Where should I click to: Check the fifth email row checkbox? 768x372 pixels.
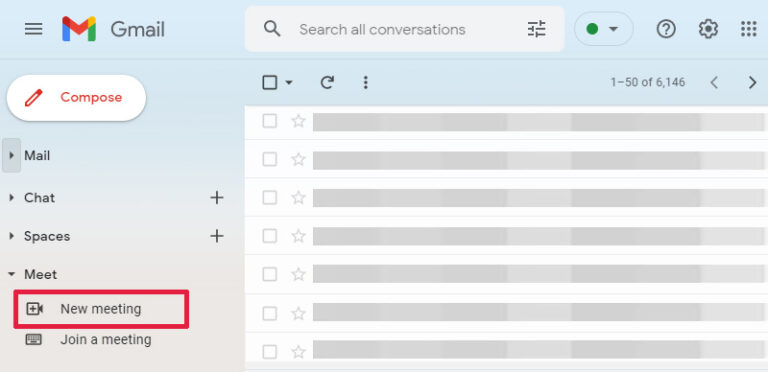point(269,274)
